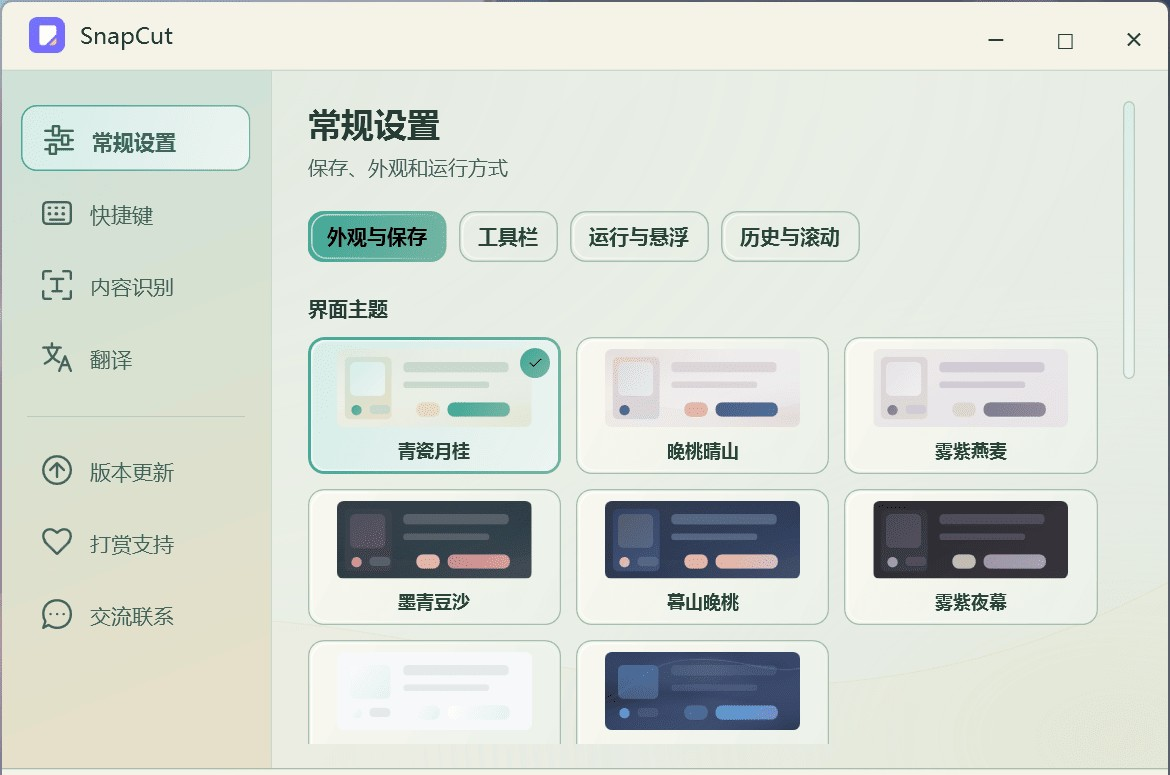The image size is (1170, 775).
Task: Select the dark blue theme thumbnail at bottom
Action: point(702,691)
